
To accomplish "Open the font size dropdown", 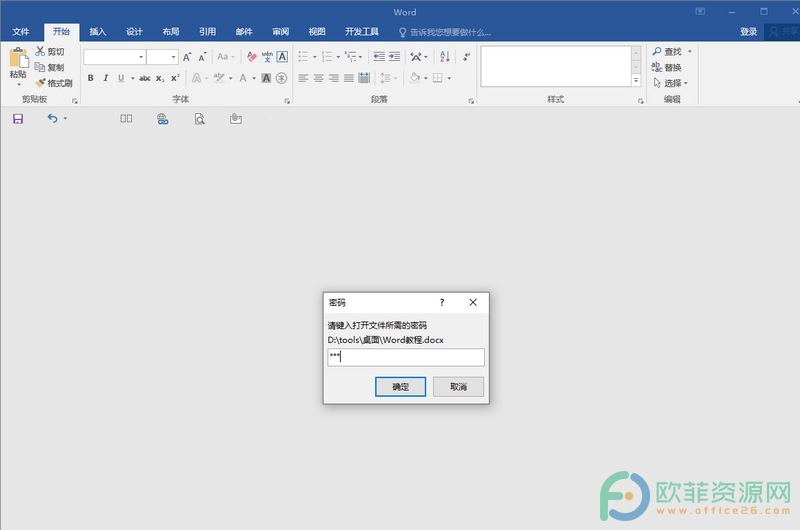I will pos(173,57).
